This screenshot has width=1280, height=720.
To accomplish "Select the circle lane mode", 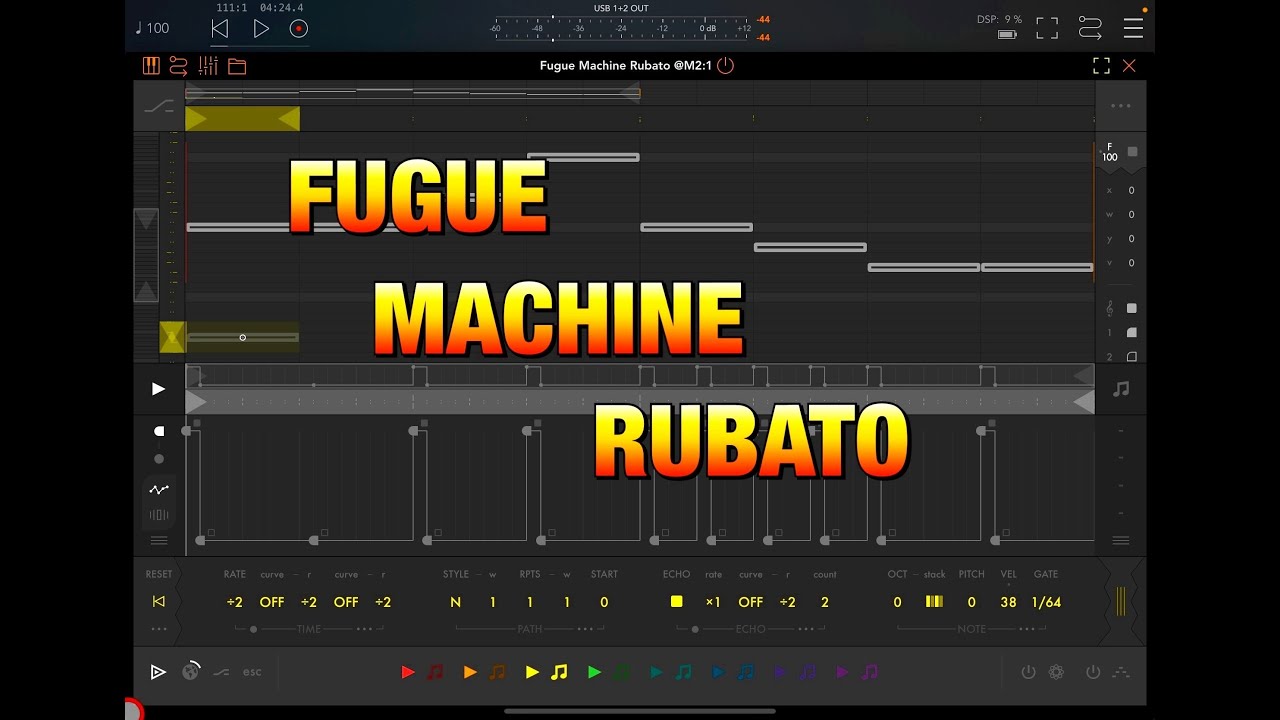I will pos(159,459).
